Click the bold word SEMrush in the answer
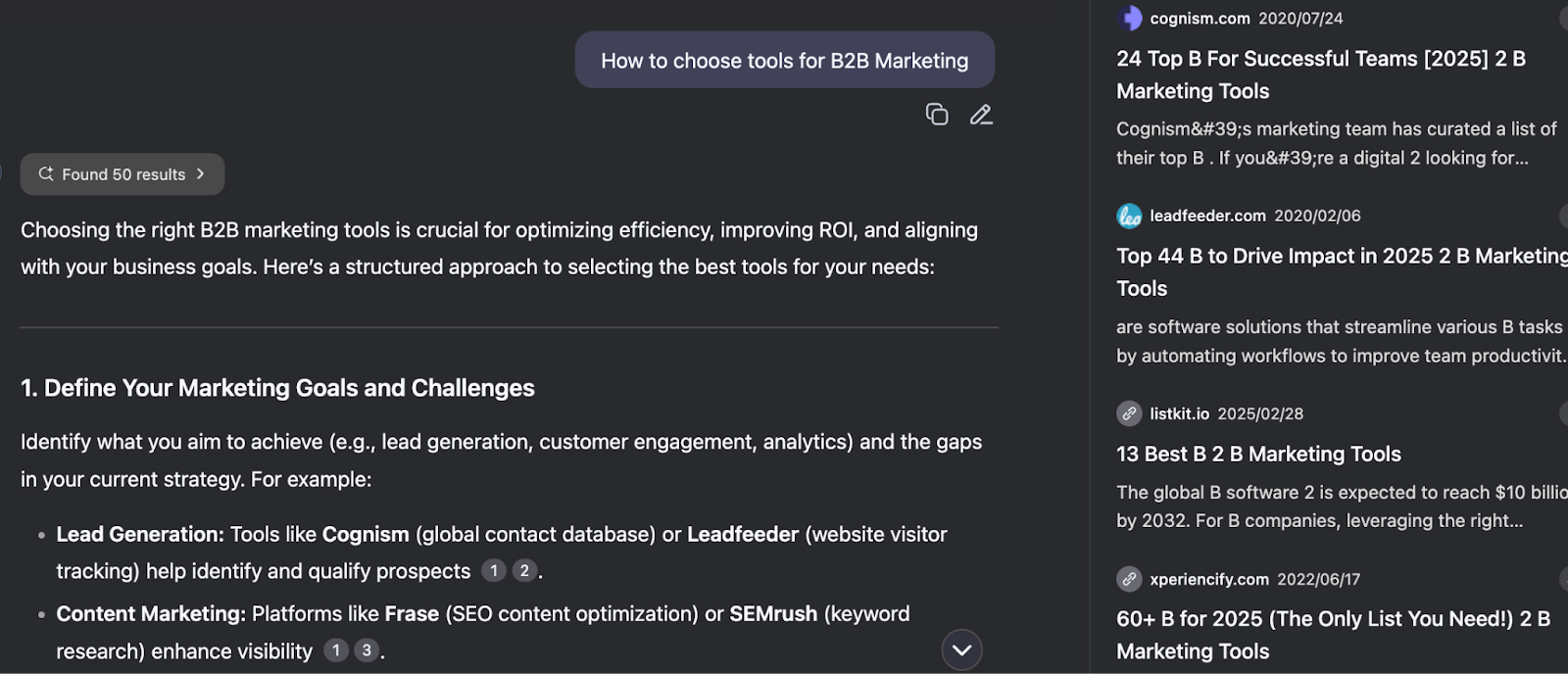The height and width of the screenshot is (674, 1568). pyautogui.click(x=773, y=613)
